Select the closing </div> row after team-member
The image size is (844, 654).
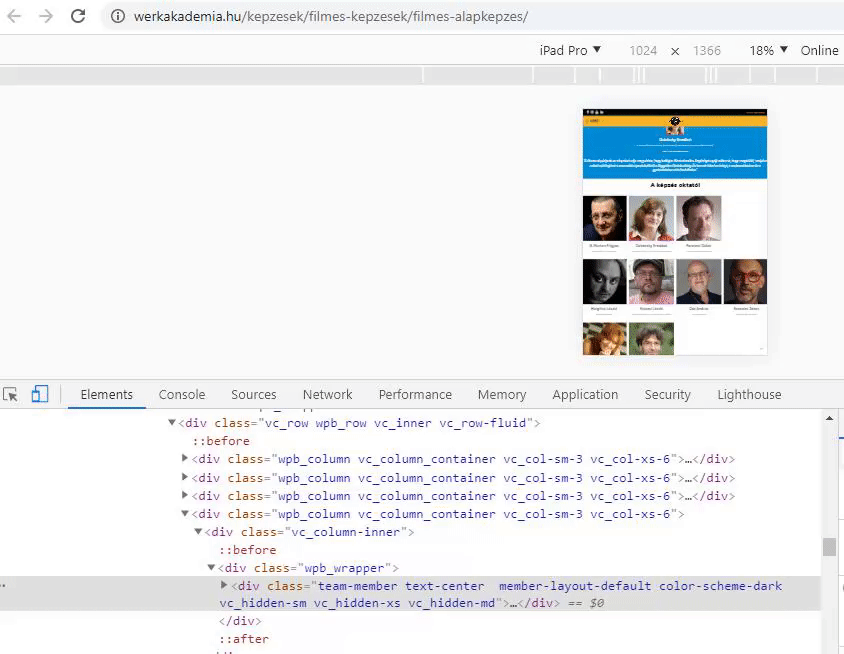[240, 621]
